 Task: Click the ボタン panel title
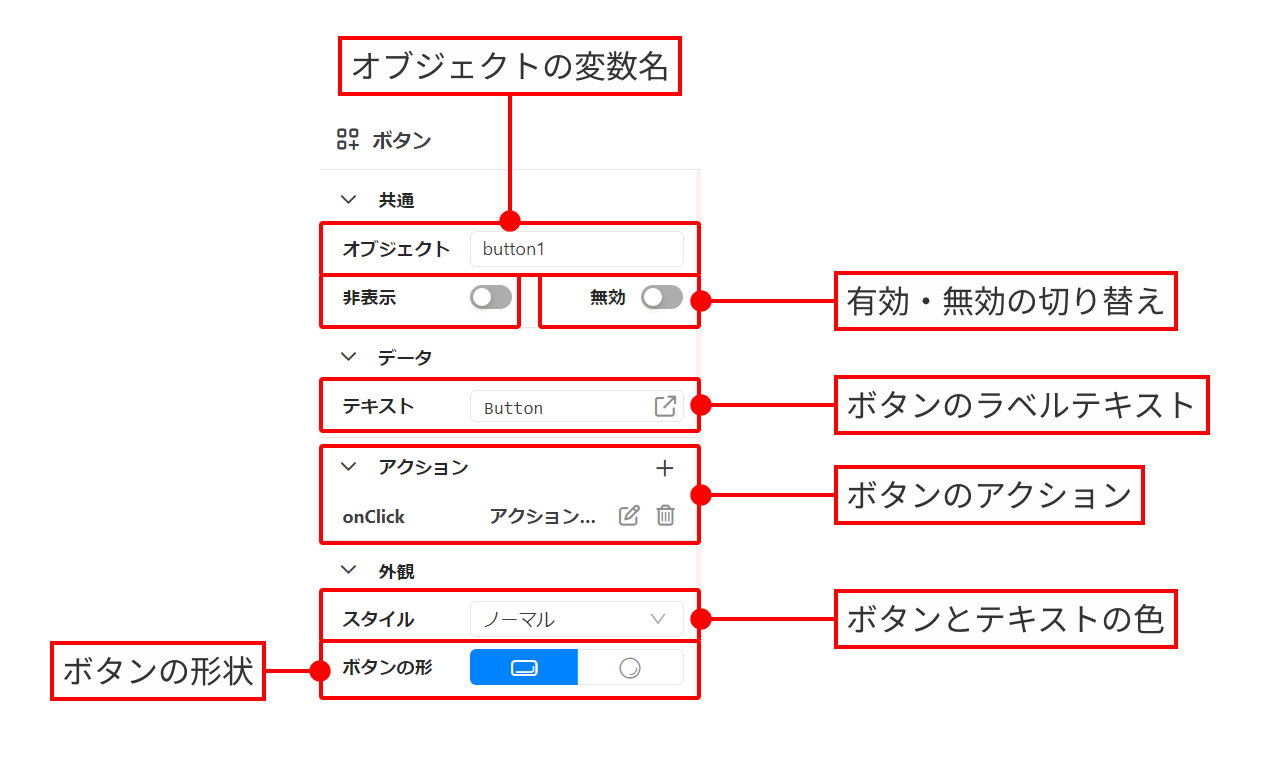click(x=402, y=140)
